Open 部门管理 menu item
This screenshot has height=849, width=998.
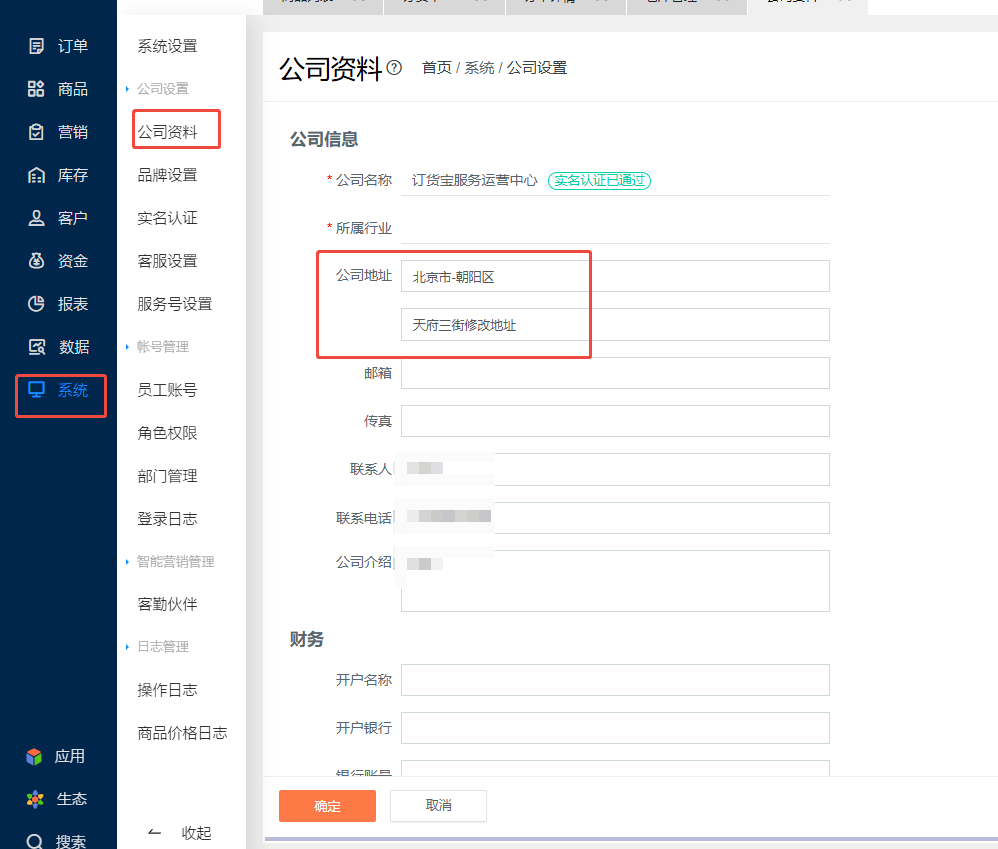pyautogui.click(x=167, y=476)
